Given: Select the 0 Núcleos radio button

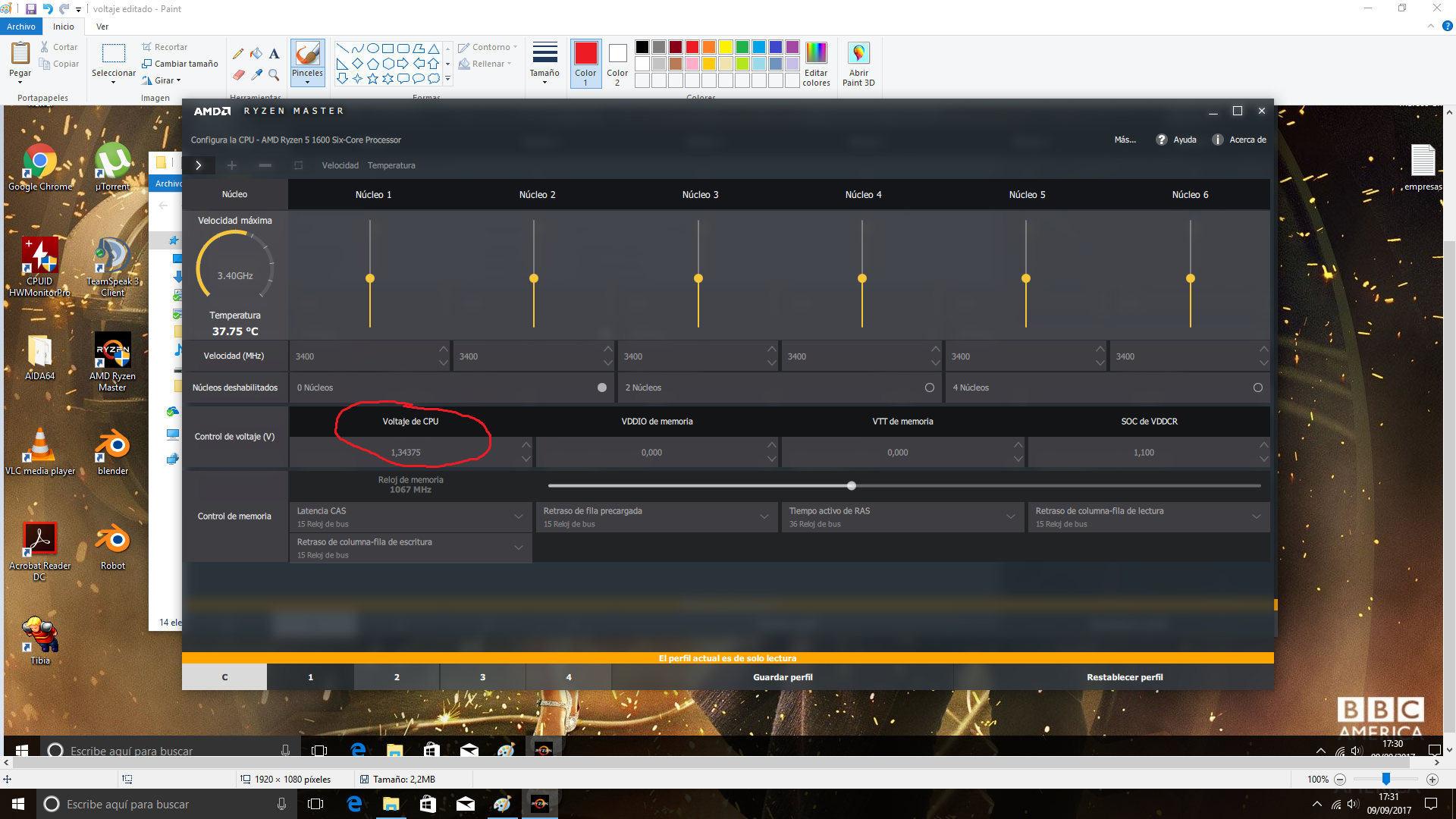Looking at the screenshot, I should tap(602, 388).
